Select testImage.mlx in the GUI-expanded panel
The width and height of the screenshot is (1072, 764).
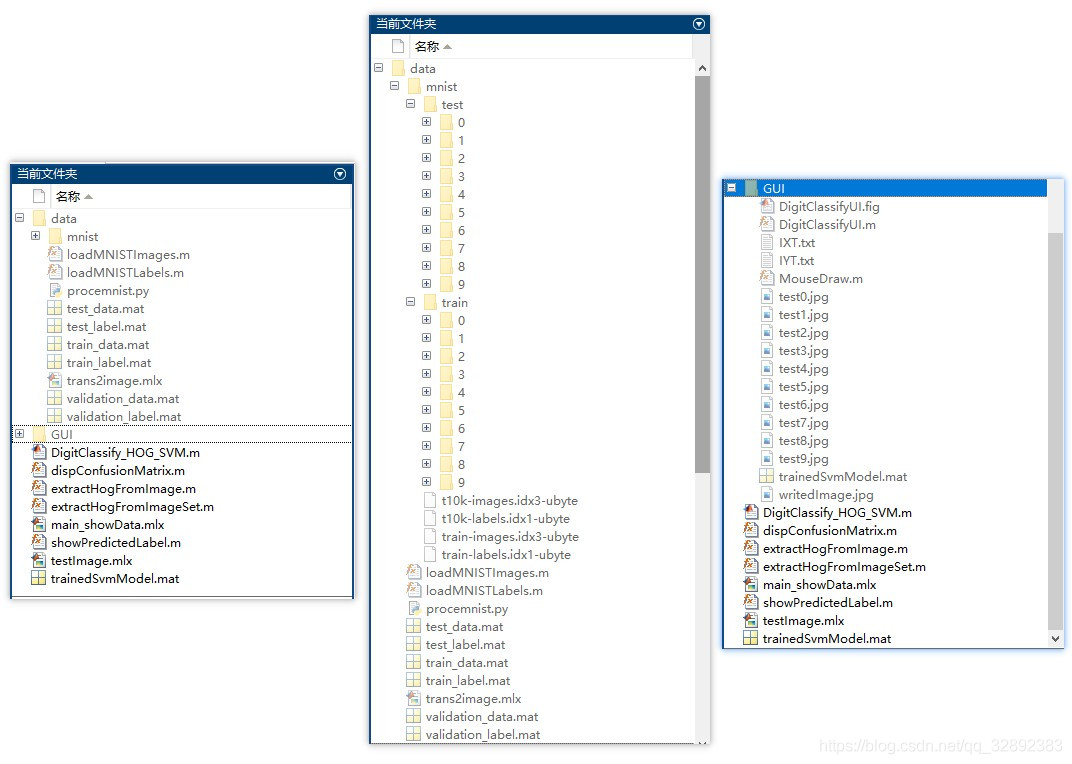click(803, 620)
